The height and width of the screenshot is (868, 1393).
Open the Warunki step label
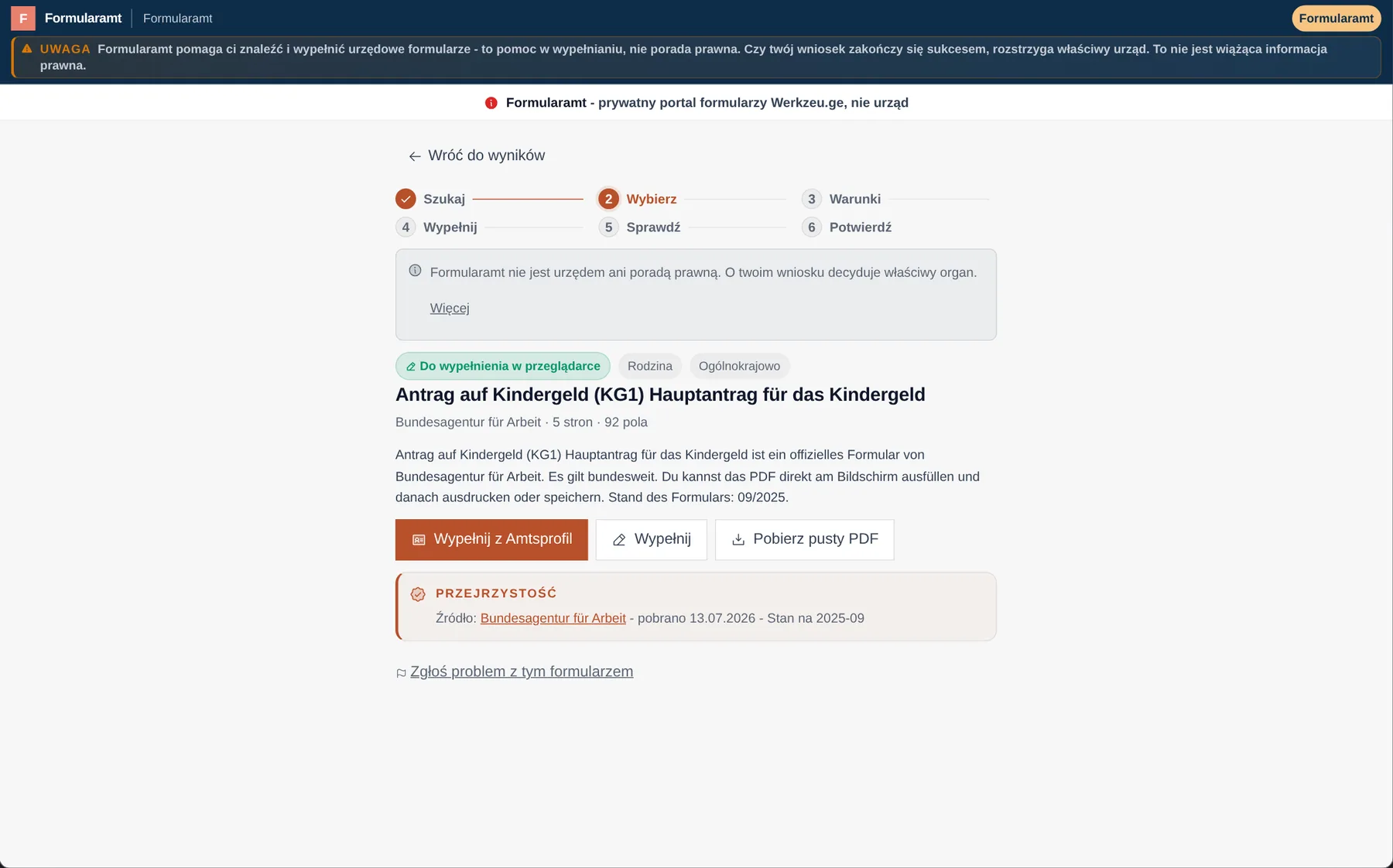pyautogui.click(x=855, y=199)
